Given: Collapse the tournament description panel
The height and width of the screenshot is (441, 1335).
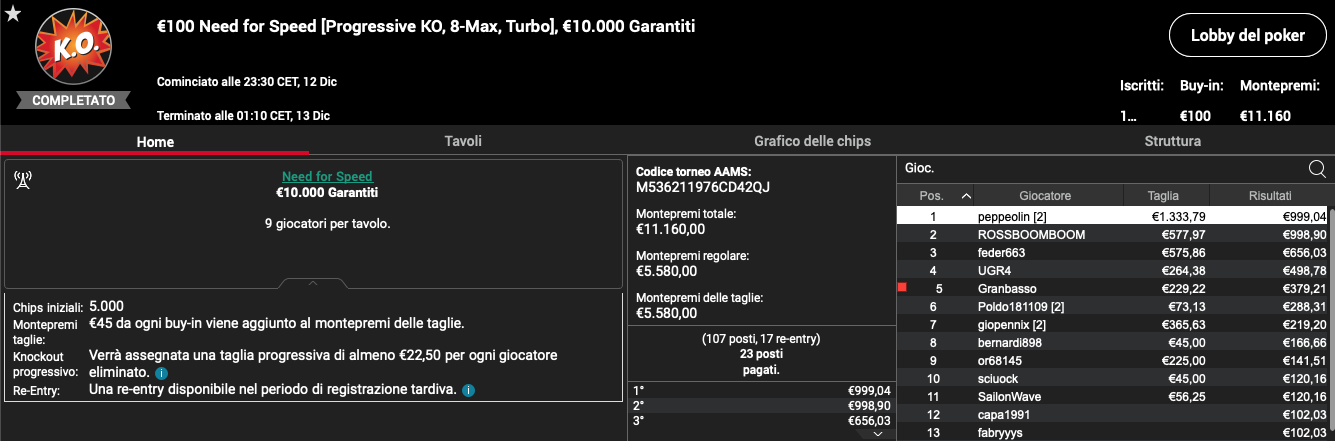Looking at the screenshot, I should pos(312,283).
